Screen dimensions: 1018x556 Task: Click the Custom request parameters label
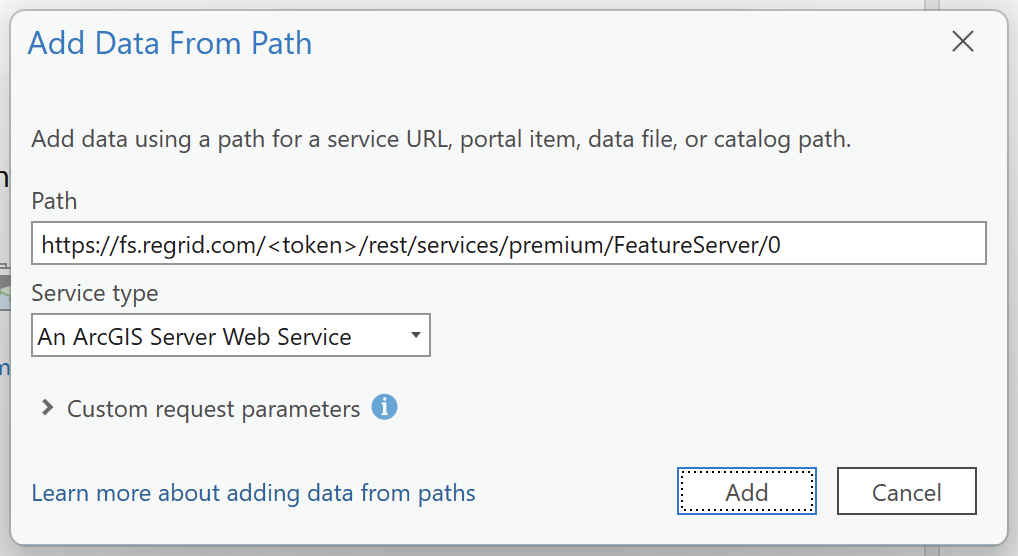tap(214, 409)
